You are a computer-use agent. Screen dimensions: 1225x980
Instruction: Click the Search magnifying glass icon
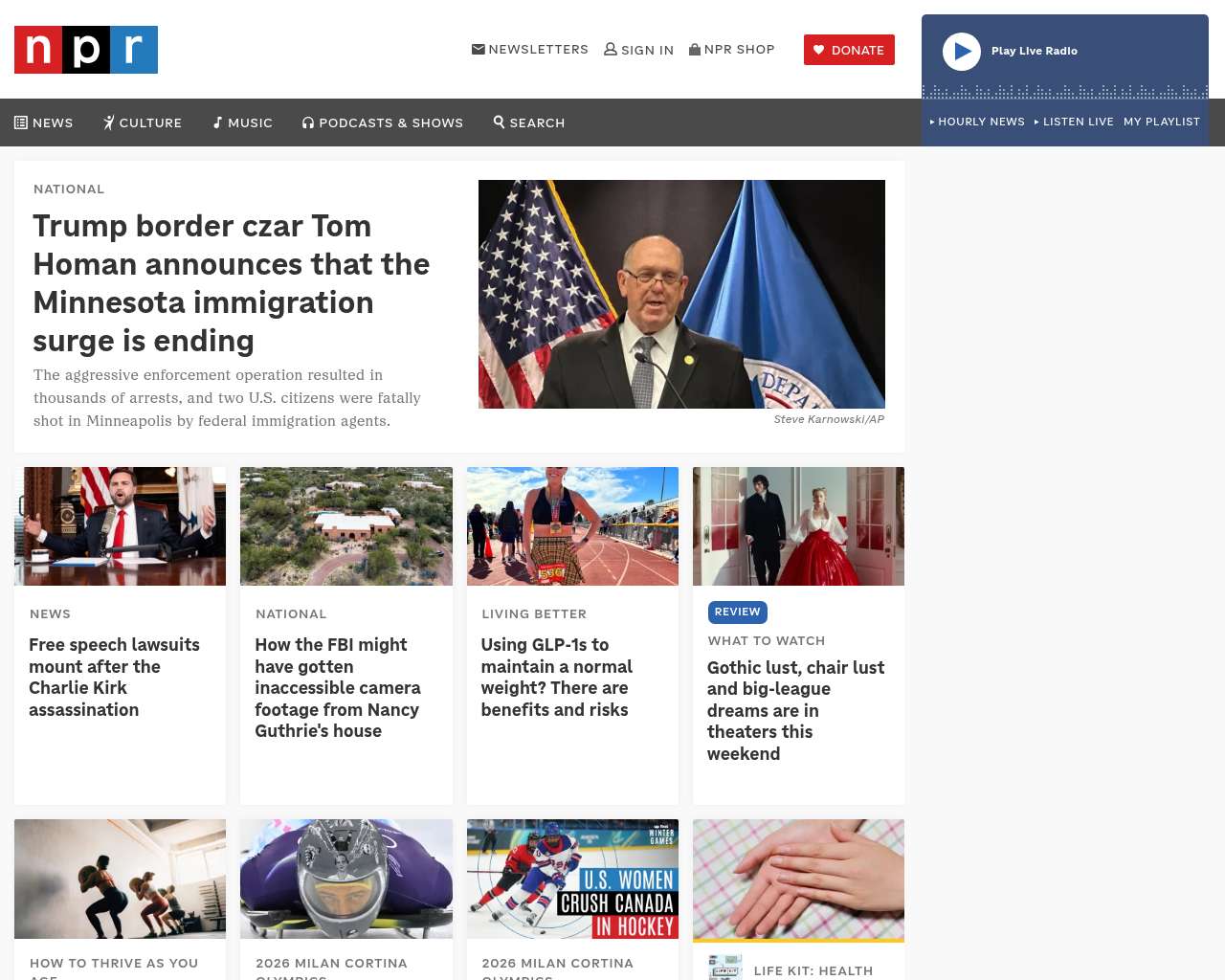click(499, 122)
